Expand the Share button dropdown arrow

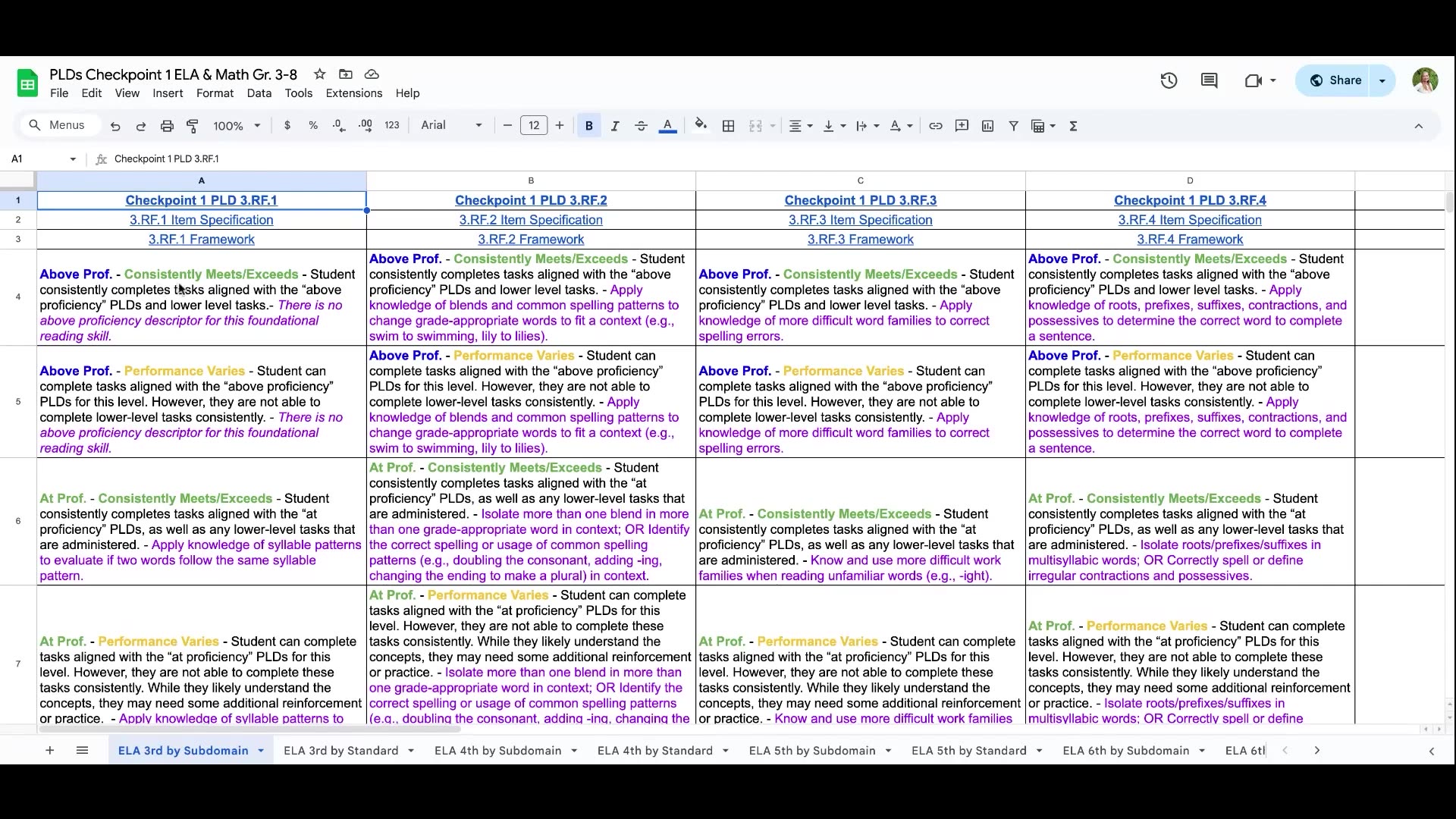pos(1382,80)
